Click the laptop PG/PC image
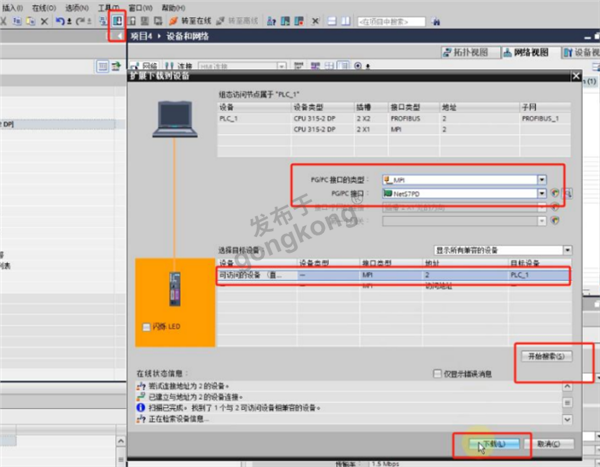 click(175, 119)
